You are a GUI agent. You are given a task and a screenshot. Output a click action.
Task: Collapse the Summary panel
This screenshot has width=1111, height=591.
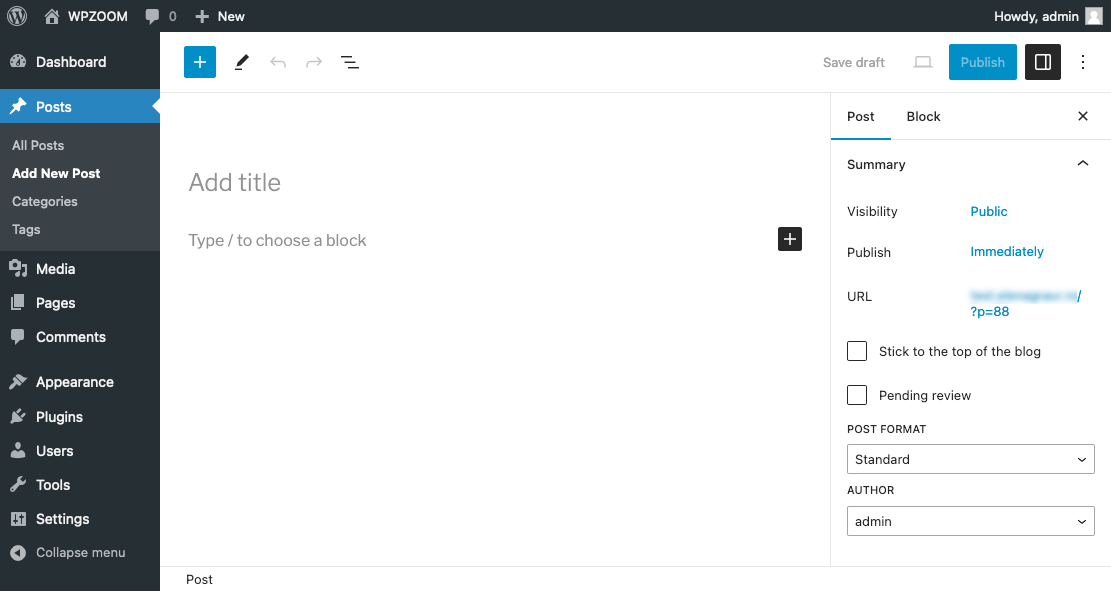tap(970, 164)
